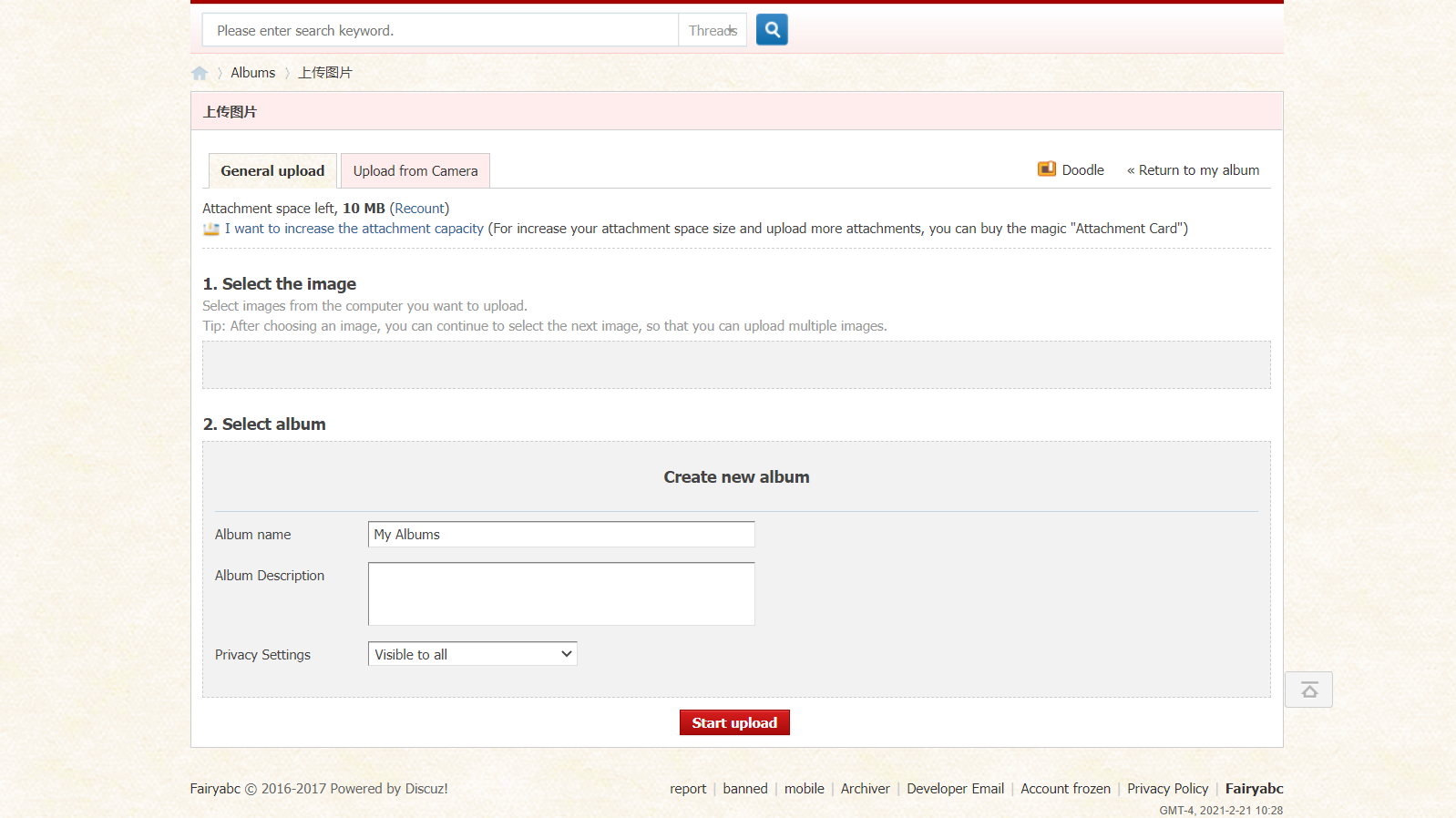This screenshot has height=818, width=1456.
Task: Click increase attachment capacity link
Action: coord(354,229)
